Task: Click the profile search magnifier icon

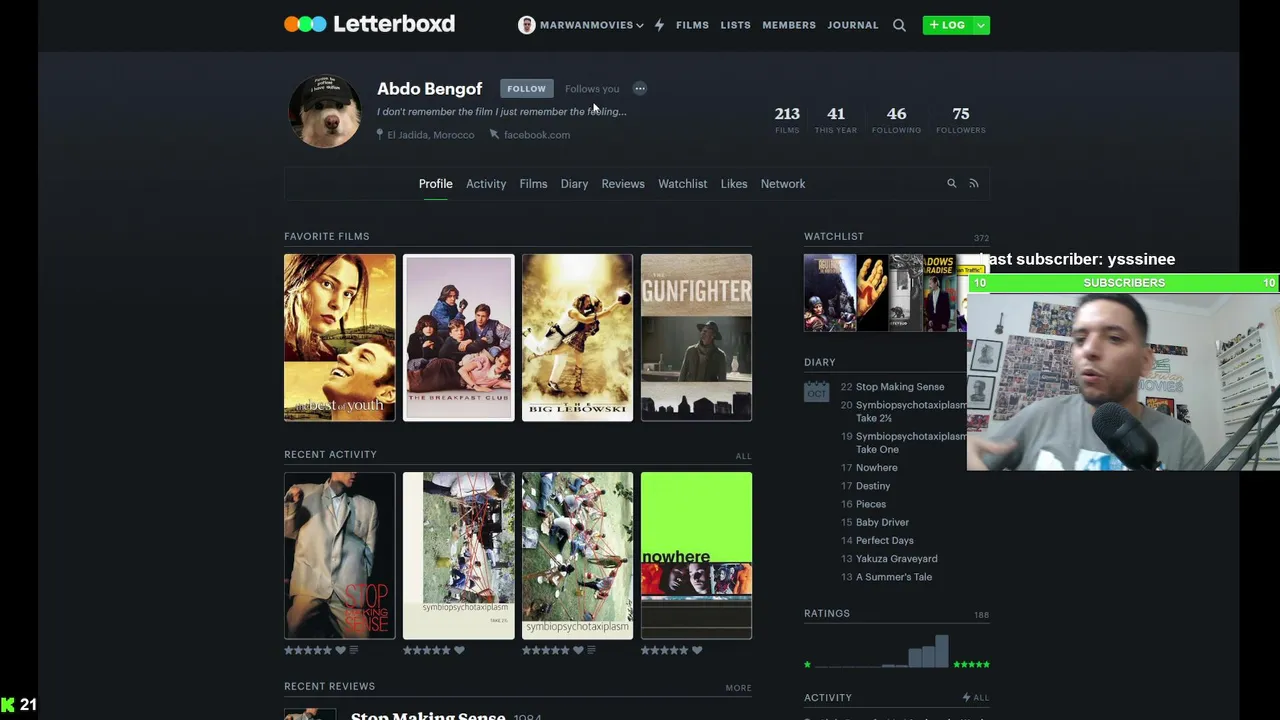Action: click(952, 184)
